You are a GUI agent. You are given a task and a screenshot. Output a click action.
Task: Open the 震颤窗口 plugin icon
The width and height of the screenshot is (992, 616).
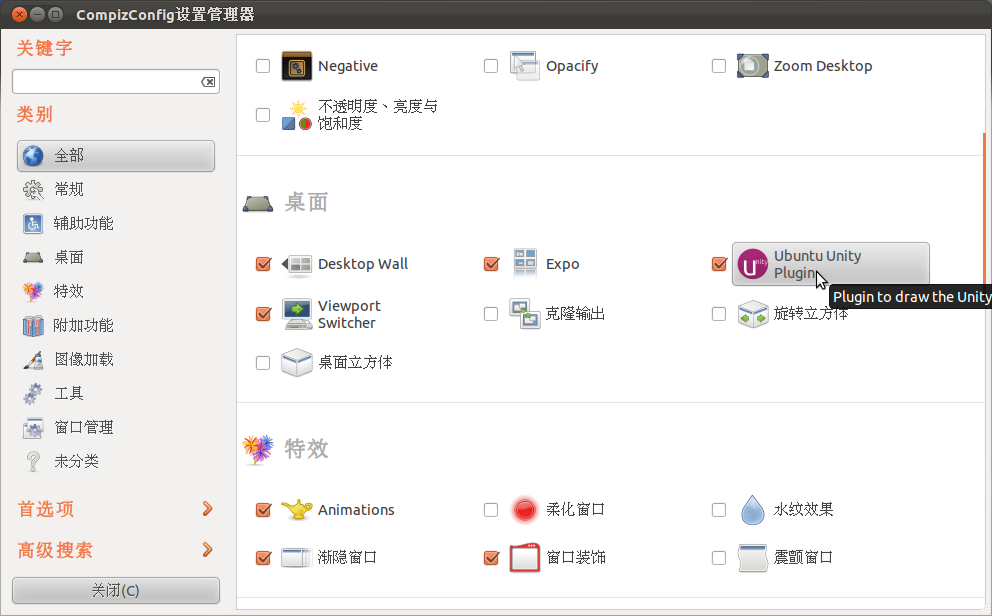tap(752, 558)
